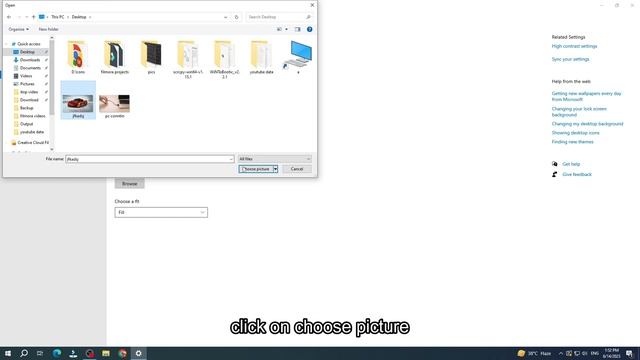
Task: Go to Videos in the navigation pane
Action: 26,76
